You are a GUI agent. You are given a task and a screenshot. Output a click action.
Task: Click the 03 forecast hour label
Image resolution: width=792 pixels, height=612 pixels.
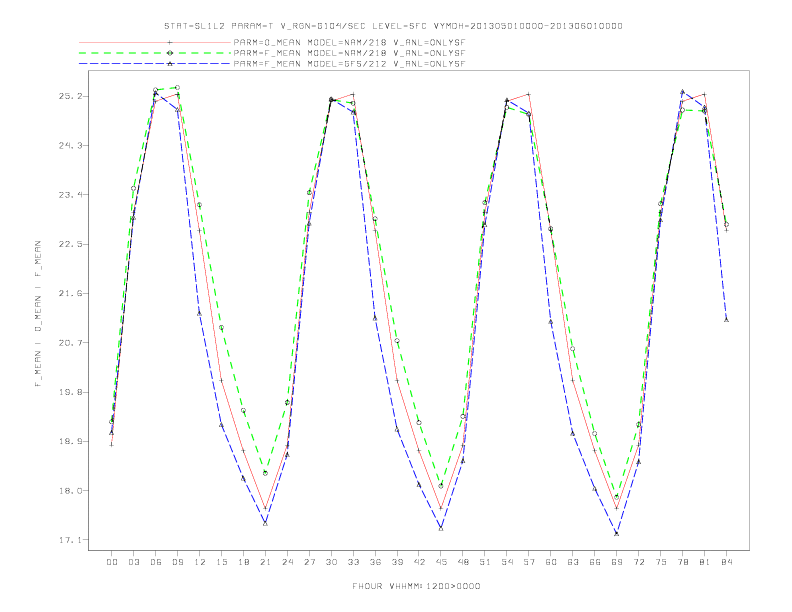[134, 562]
